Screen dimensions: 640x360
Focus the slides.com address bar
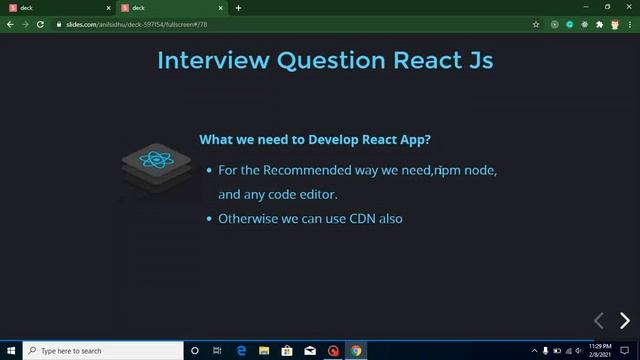pyautogui.click(x=294, y=24)
